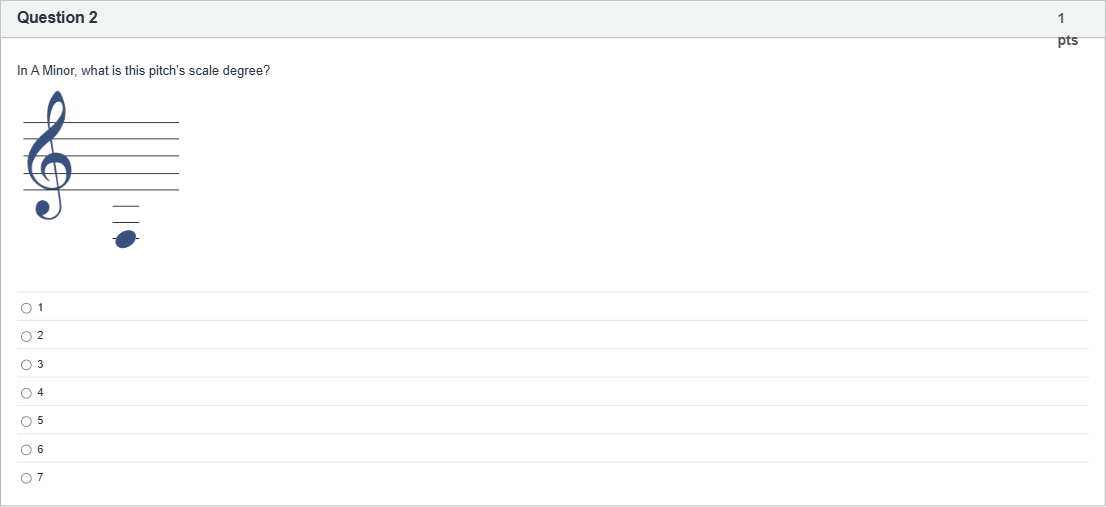Select scale degree 7 radio option

pos(26,478)
